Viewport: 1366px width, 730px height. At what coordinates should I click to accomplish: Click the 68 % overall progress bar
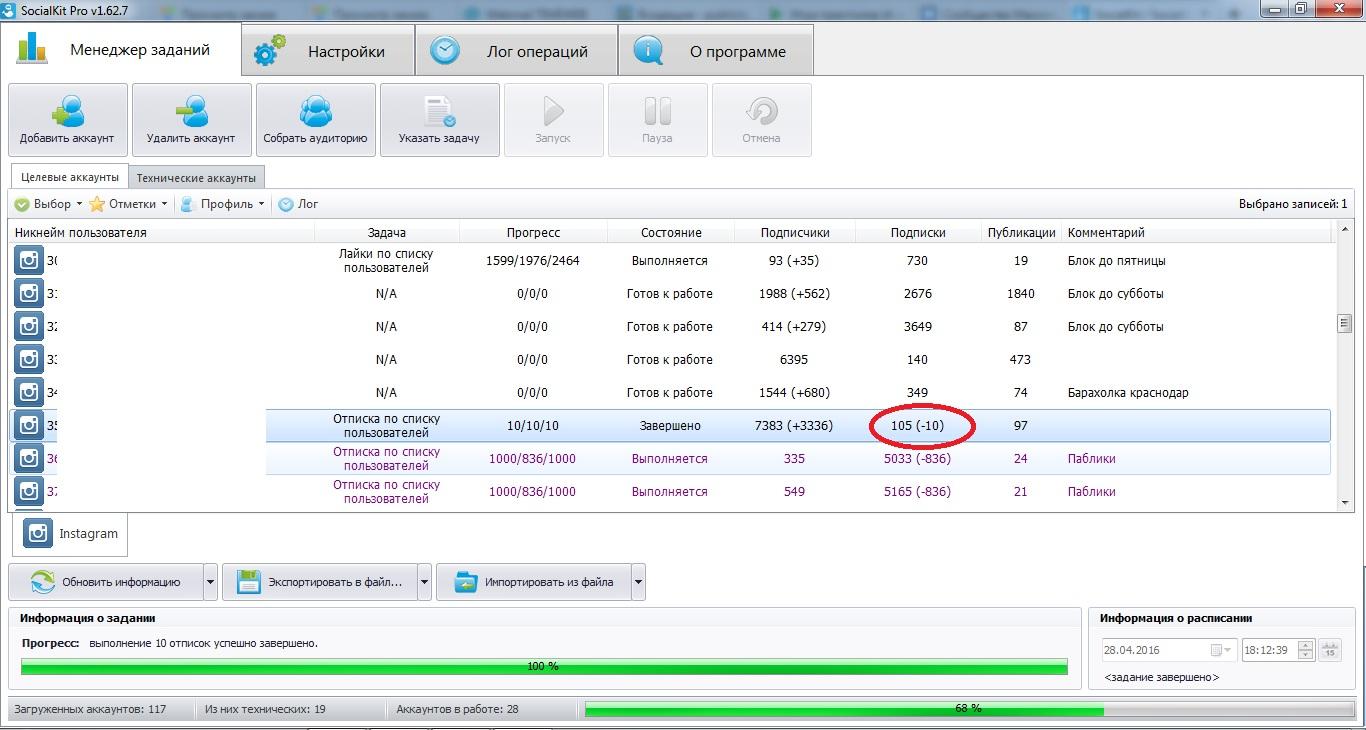click(968, 709)
